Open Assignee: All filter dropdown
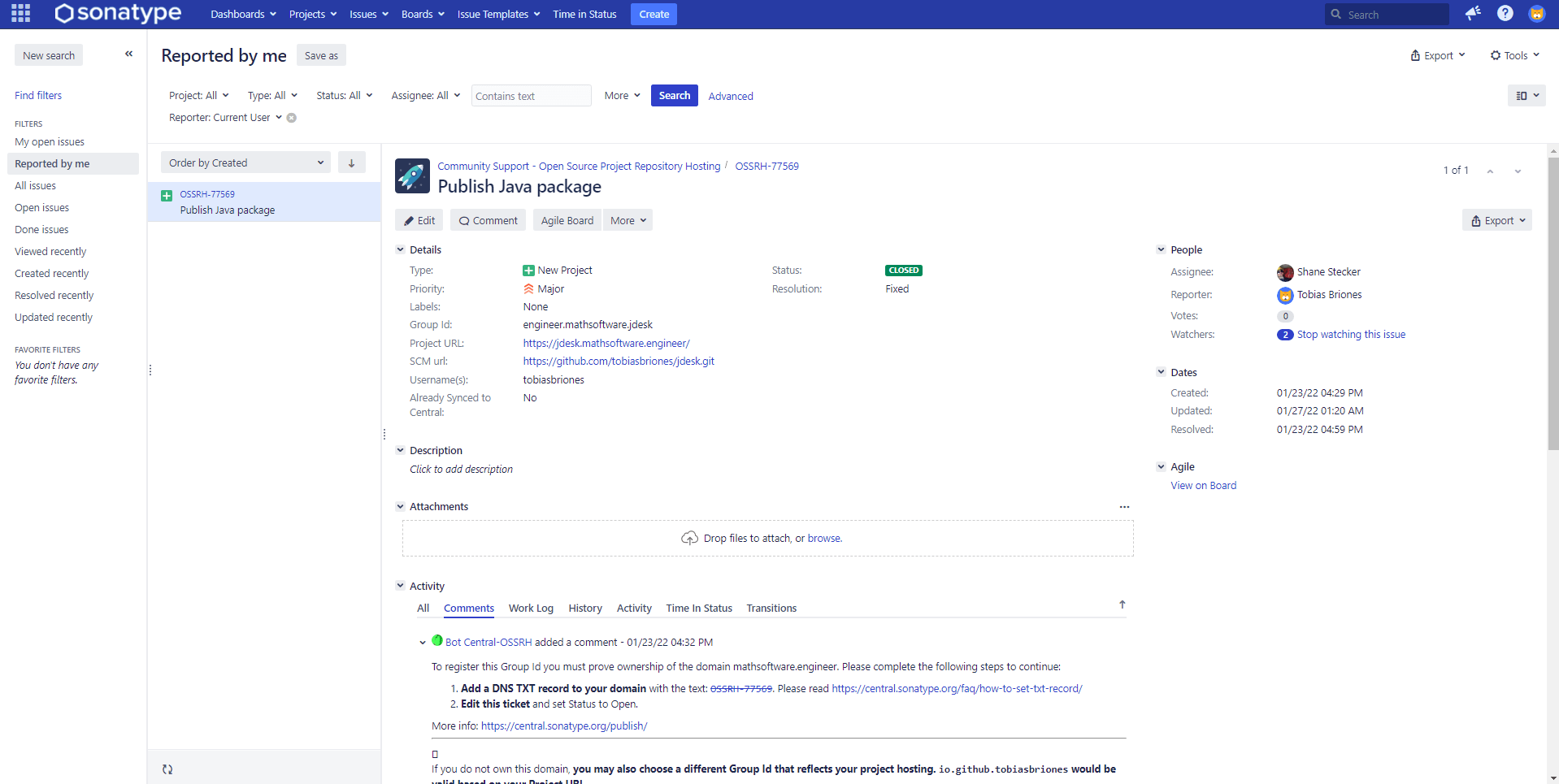 [x=425, y=95]
